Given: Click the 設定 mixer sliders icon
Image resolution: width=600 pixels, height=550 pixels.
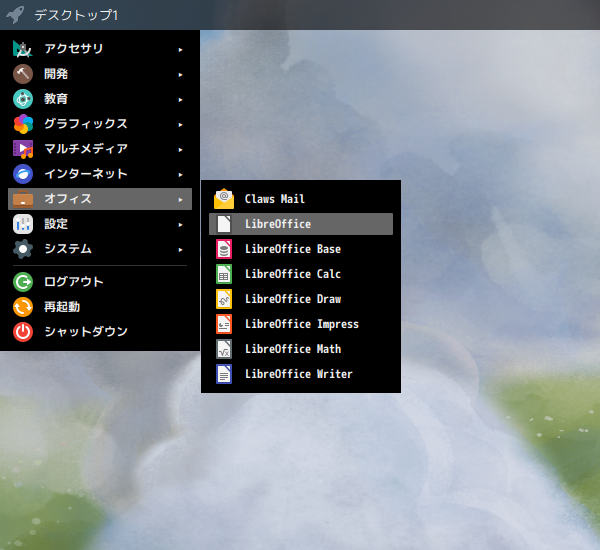Looking at the screenshot, I should click(23, 224).
